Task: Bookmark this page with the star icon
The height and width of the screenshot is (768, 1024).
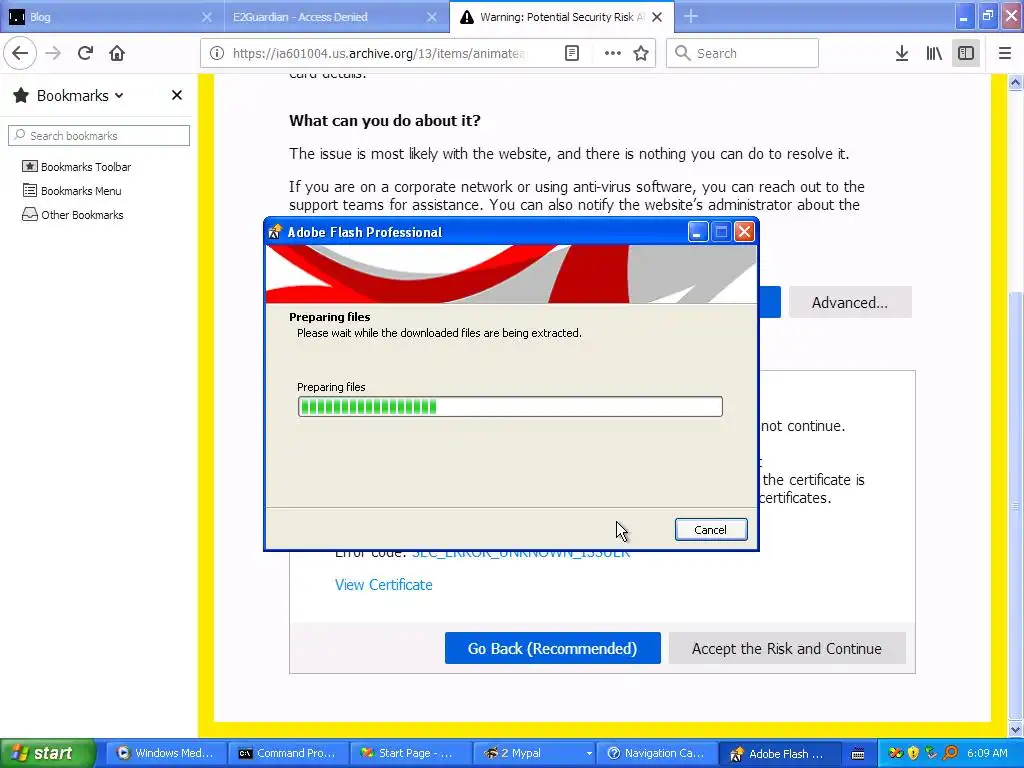Action: (x=641, y=53)
